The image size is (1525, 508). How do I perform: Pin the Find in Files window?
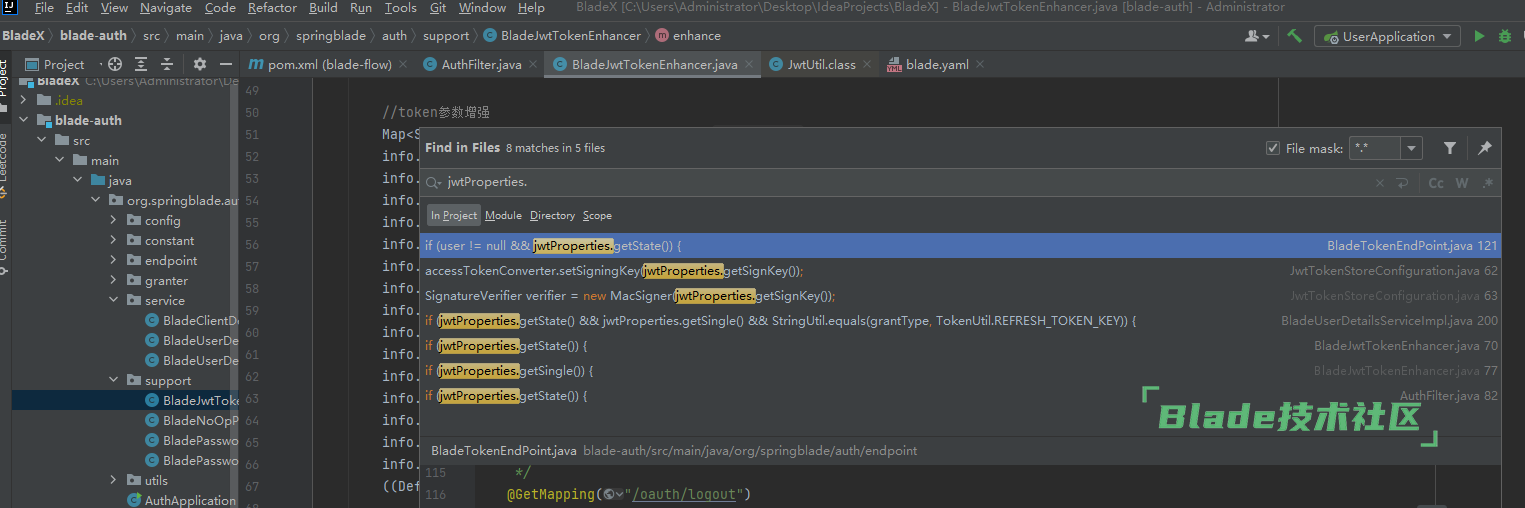[1484, 148]
